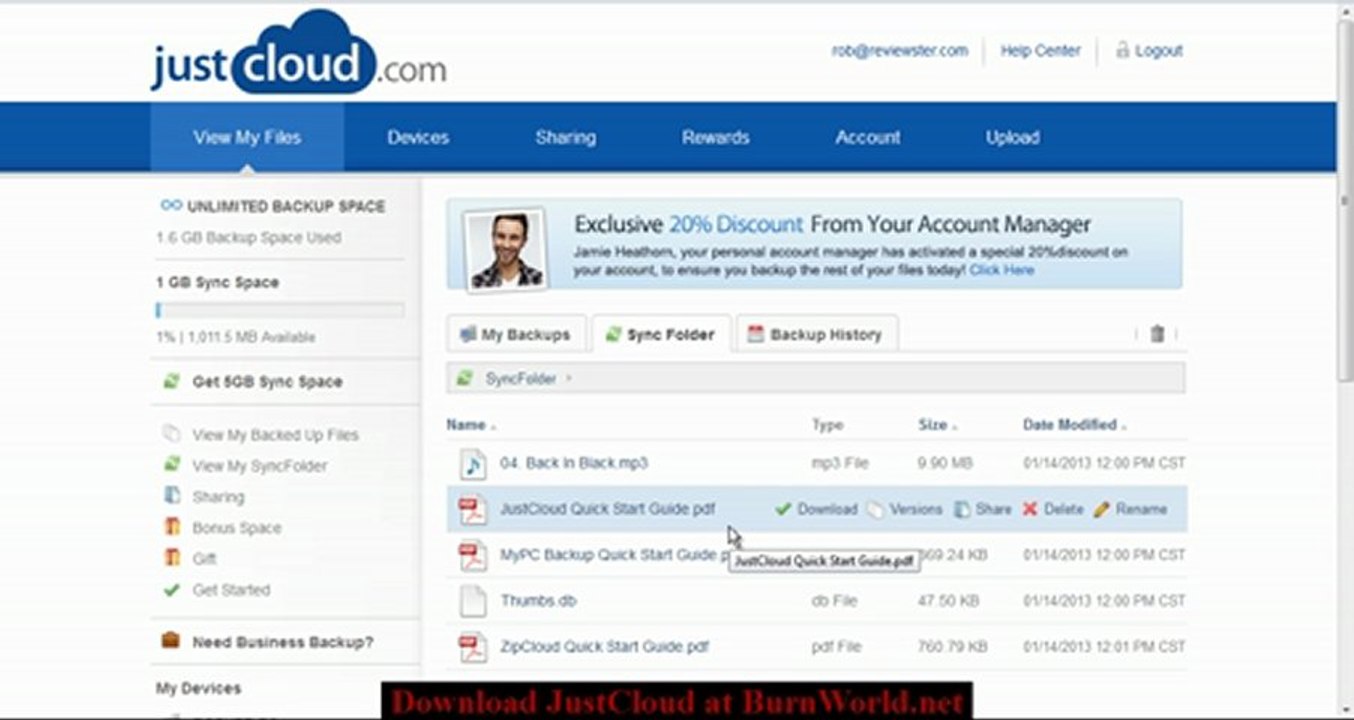Screen dimensions: 1354x720
Task: Click the padlock icon beside Logout
Action: click(x=1122, y=49)
